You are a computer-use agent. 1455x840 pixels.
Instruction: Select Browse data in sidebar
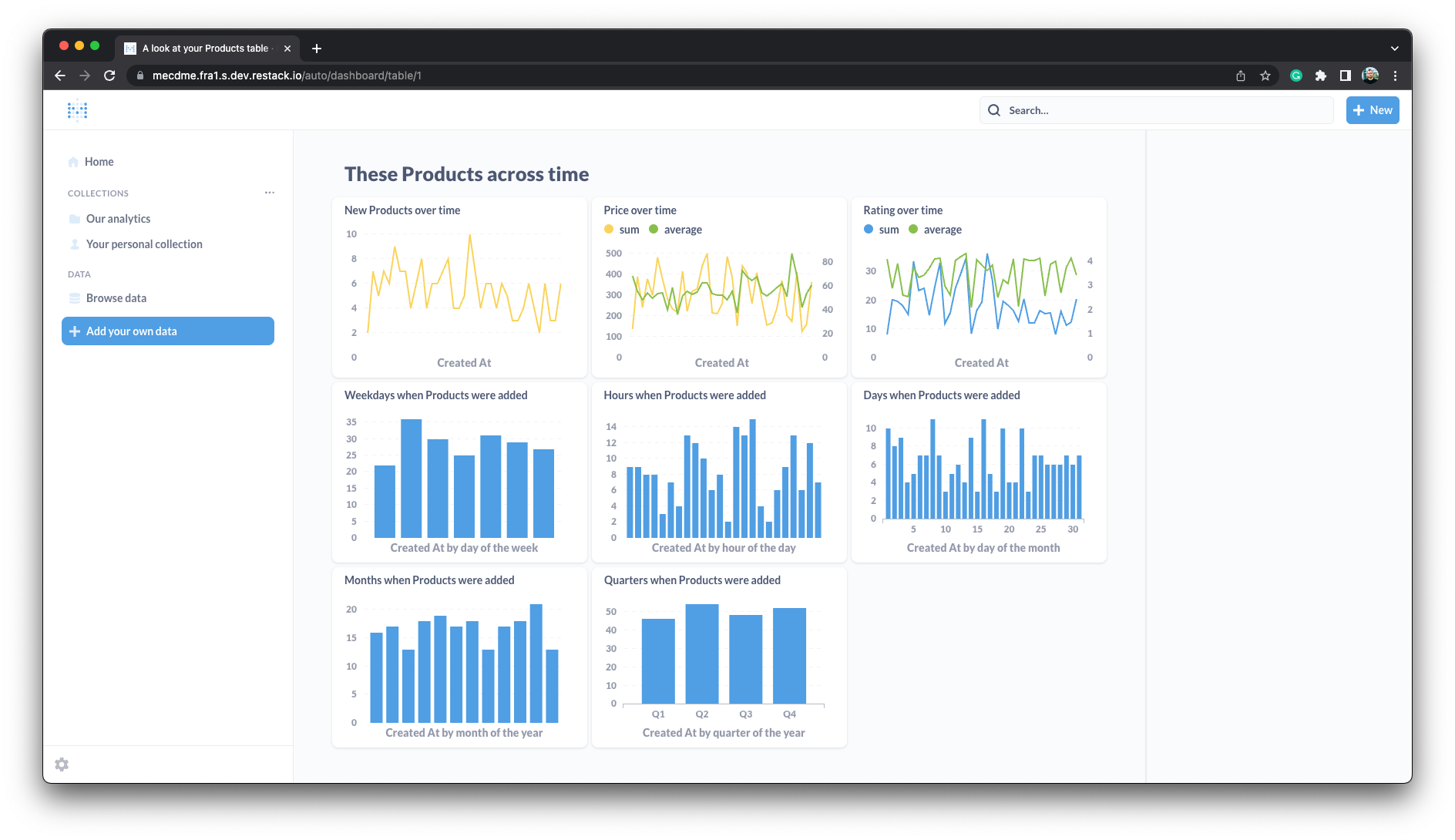[x=116, y=298]
